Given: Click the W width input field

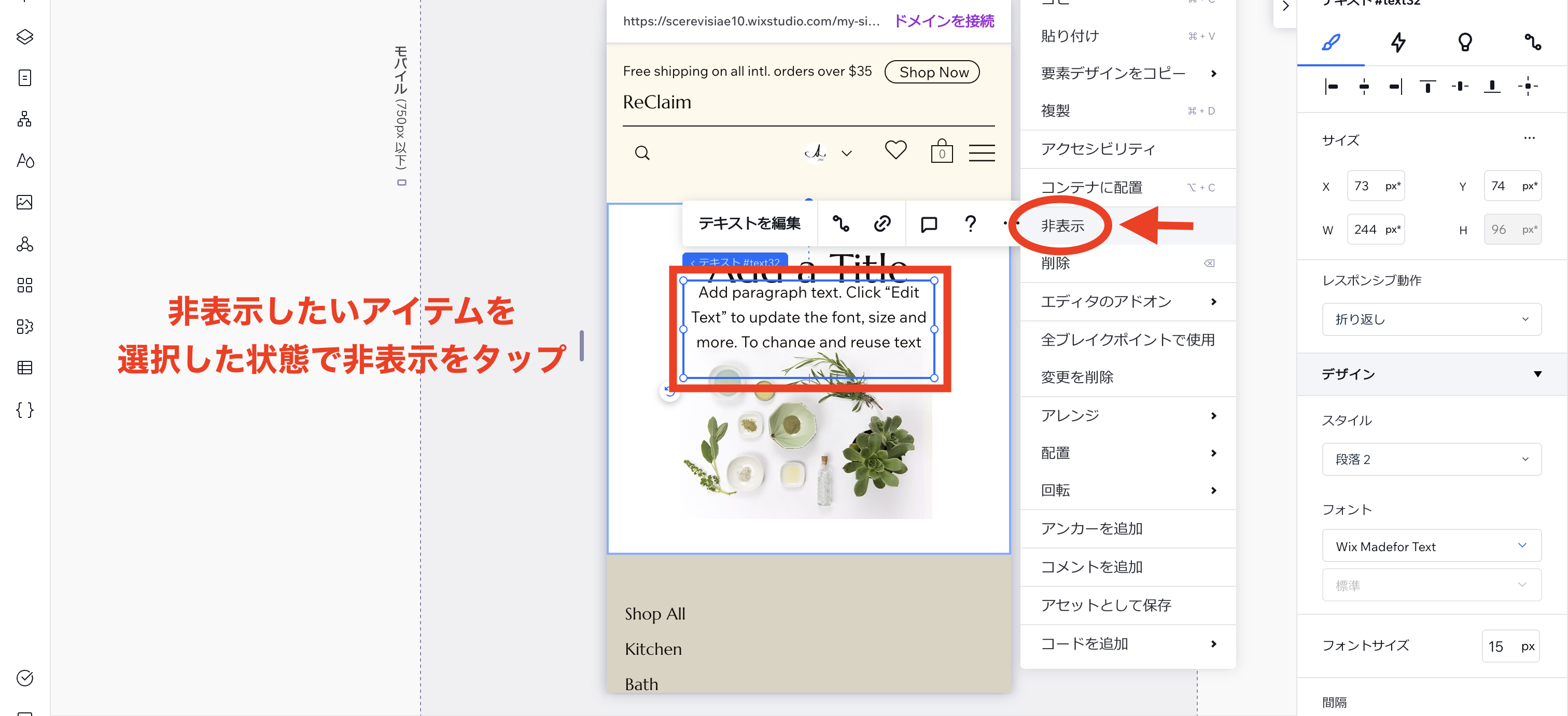Looking at the screenshot, I should pyautogui.click(x=1376, y=229).
